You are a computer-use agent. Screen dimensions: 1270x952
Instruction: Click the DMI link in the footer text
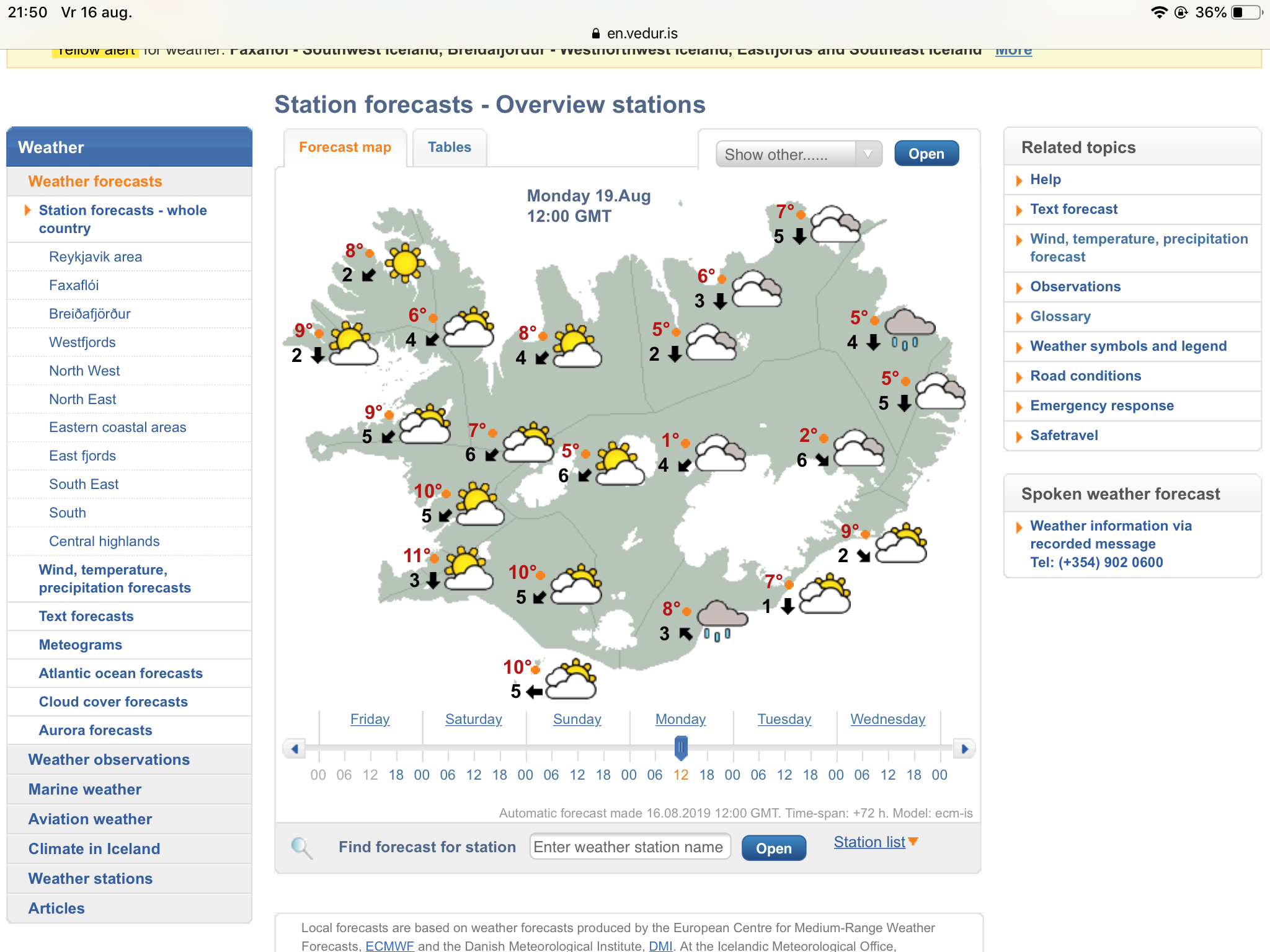pos(660,946)
